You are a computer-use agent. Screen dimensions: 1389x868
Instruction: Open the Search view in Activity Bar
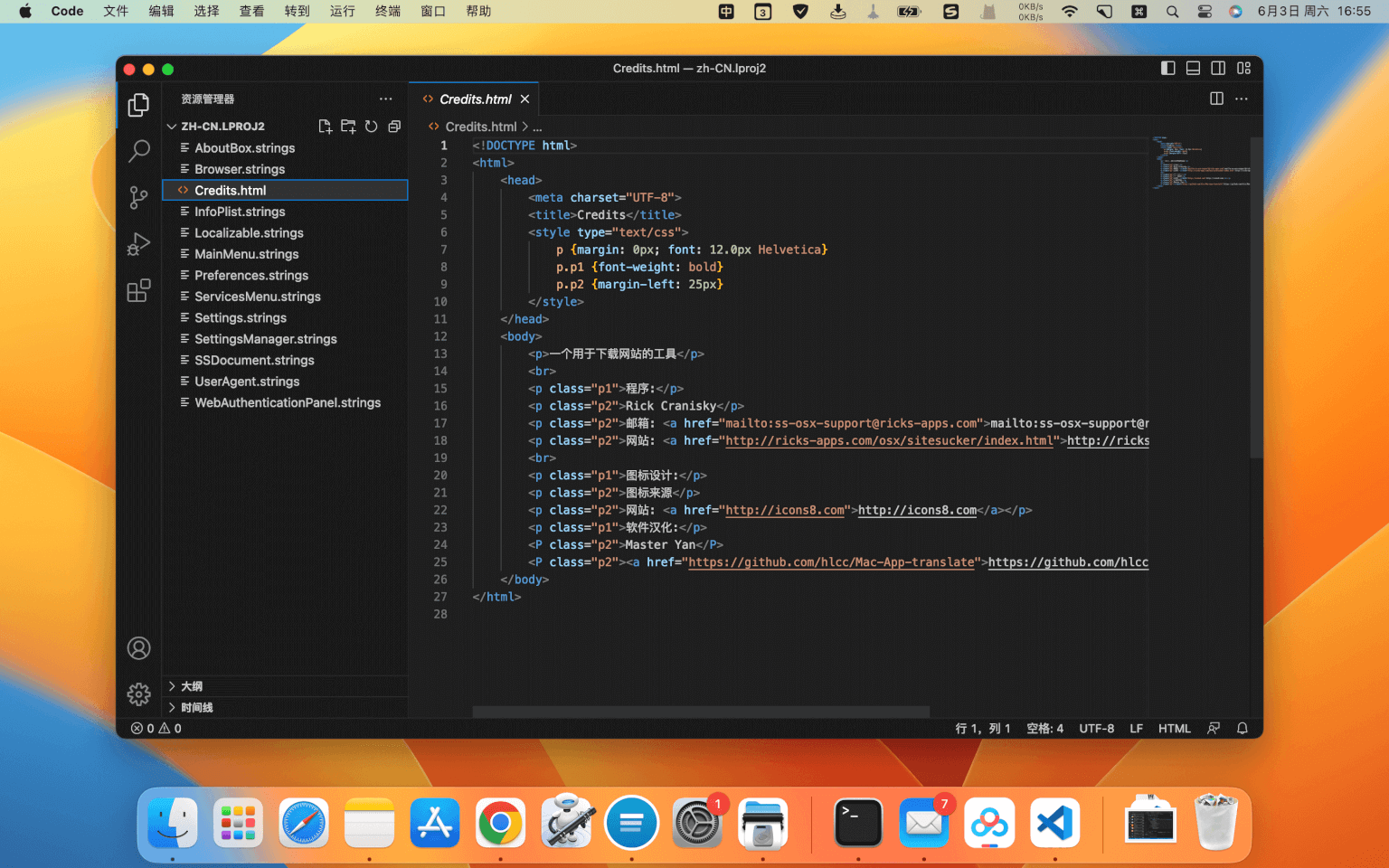(x=138, y=150)
